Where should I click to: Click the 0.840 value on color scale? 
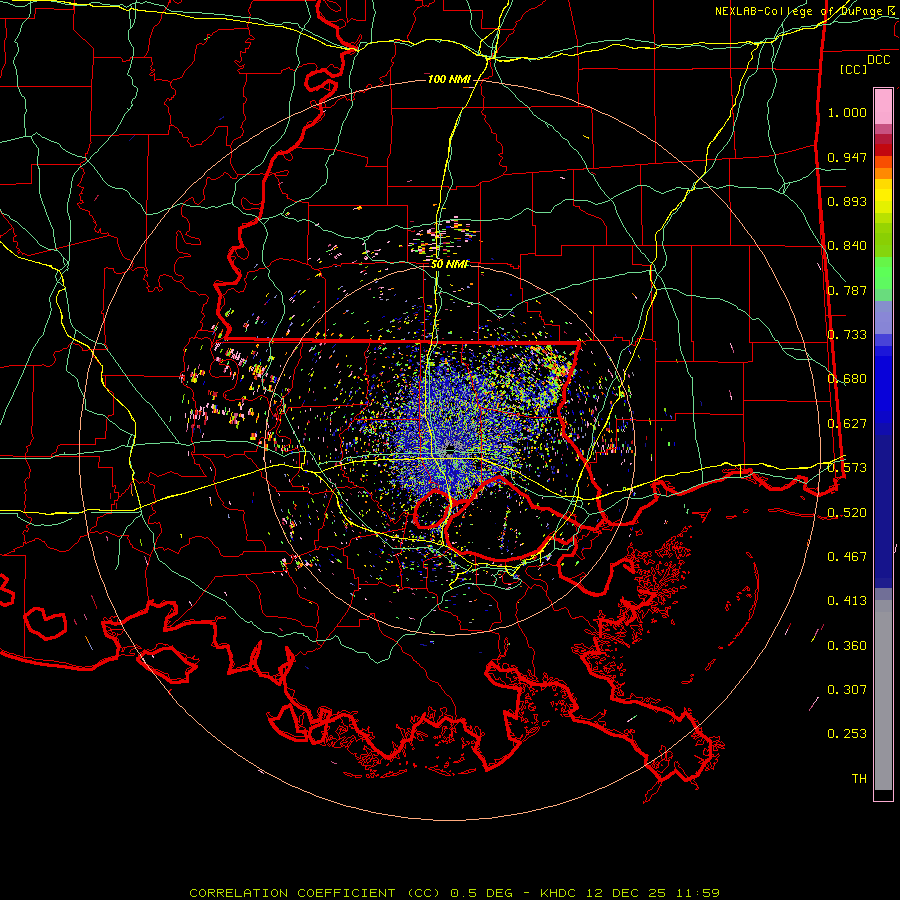[847, 246]
